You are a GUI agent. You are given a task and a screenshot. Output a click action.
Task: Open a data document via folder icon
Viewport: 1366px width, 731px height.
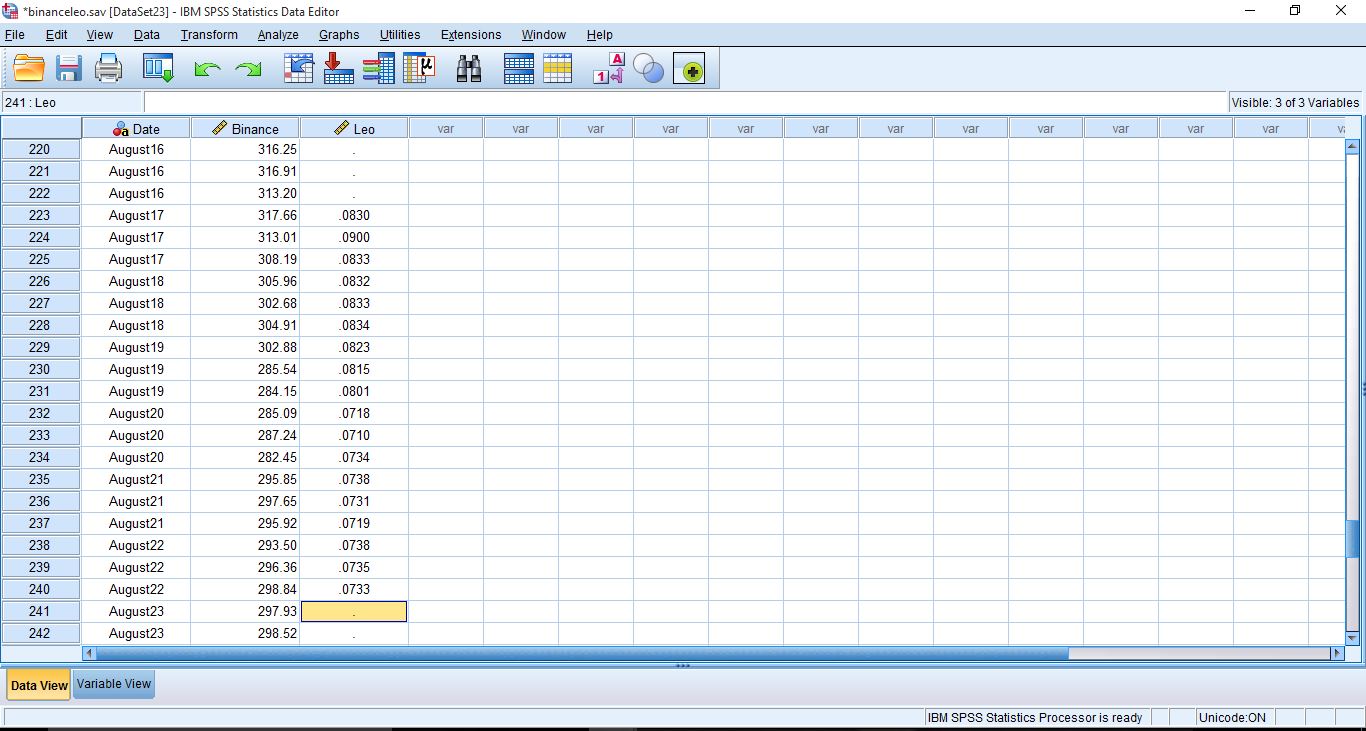pos(29,69)
